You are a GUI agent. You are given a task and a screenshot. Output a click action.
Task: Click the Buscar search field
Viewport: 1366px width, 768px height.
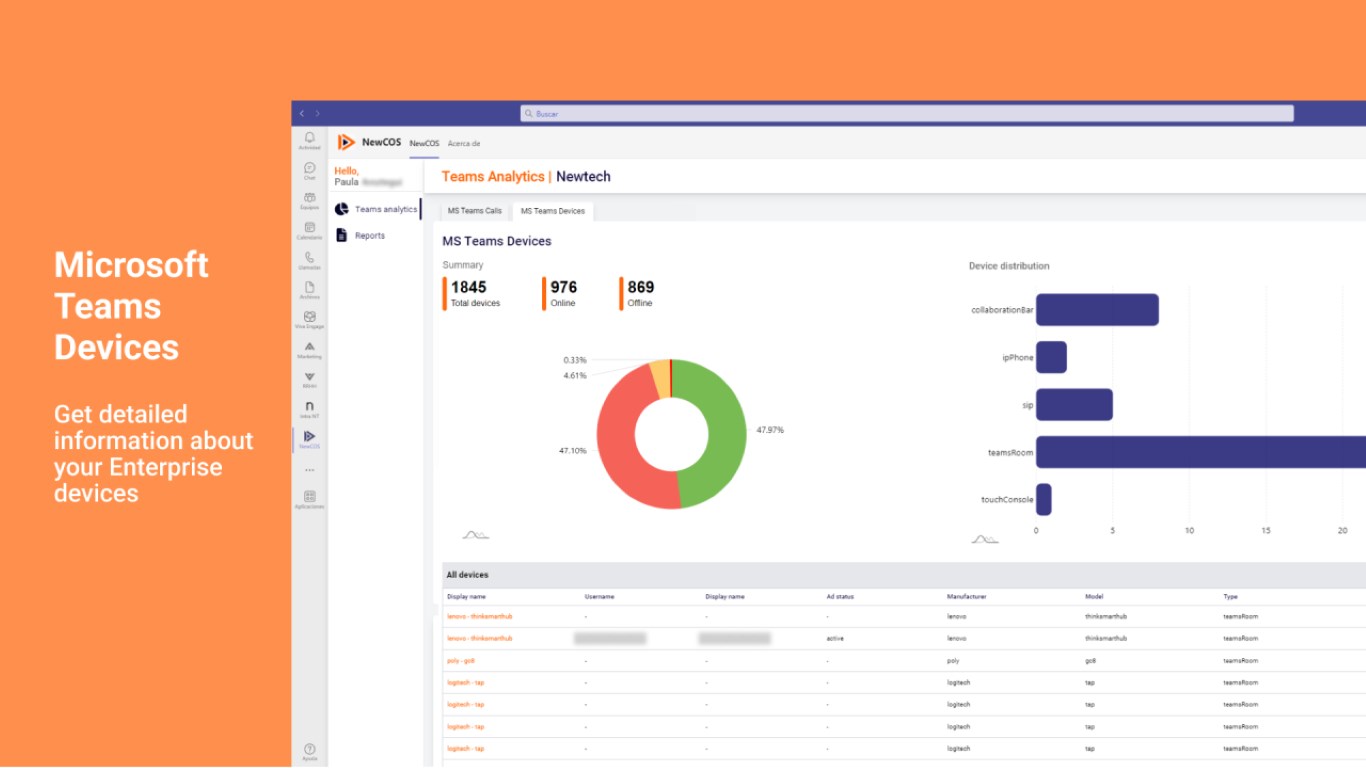pos(907,114)
